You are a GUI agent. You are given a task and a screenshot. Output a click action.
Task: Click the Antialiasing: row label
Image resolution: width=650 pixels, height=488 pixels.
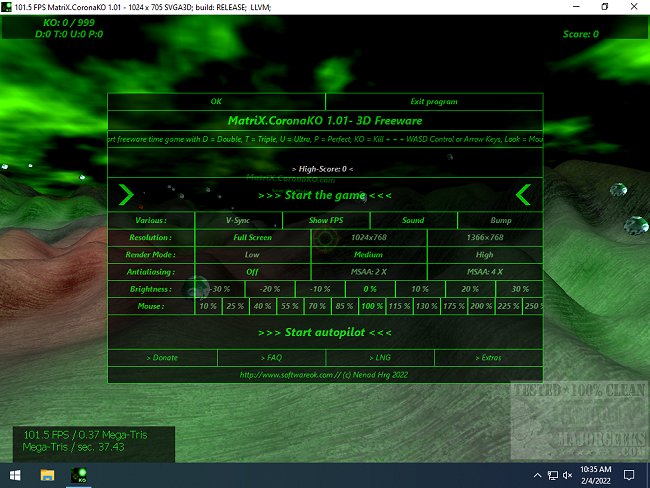[151, 272]
